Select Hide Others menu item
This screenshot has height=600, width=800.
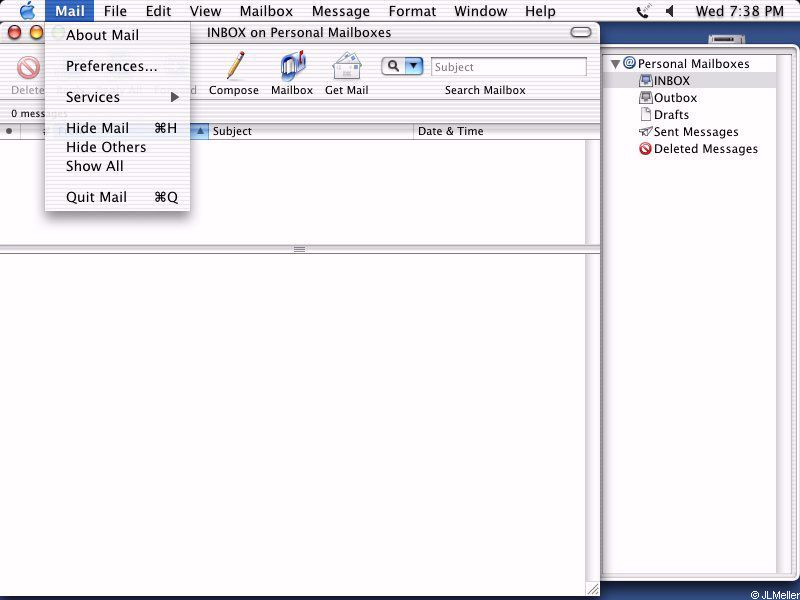coord(117,147)
